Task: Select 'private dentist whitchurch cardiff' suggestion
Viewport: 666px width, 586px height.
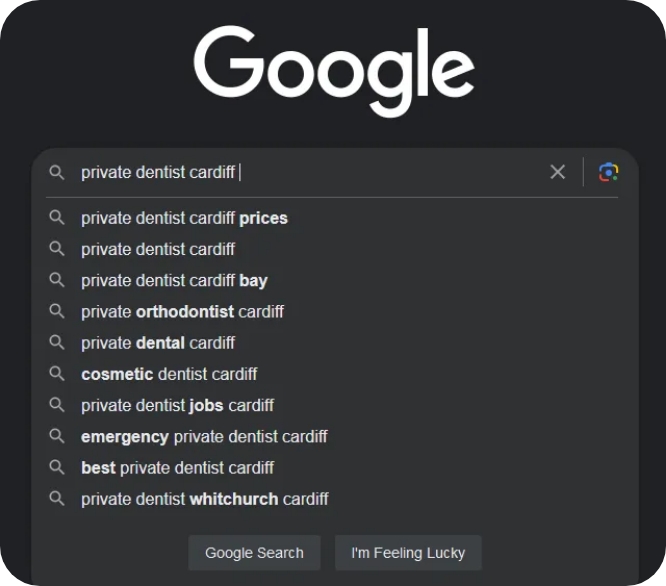Action: pos(204,499)
